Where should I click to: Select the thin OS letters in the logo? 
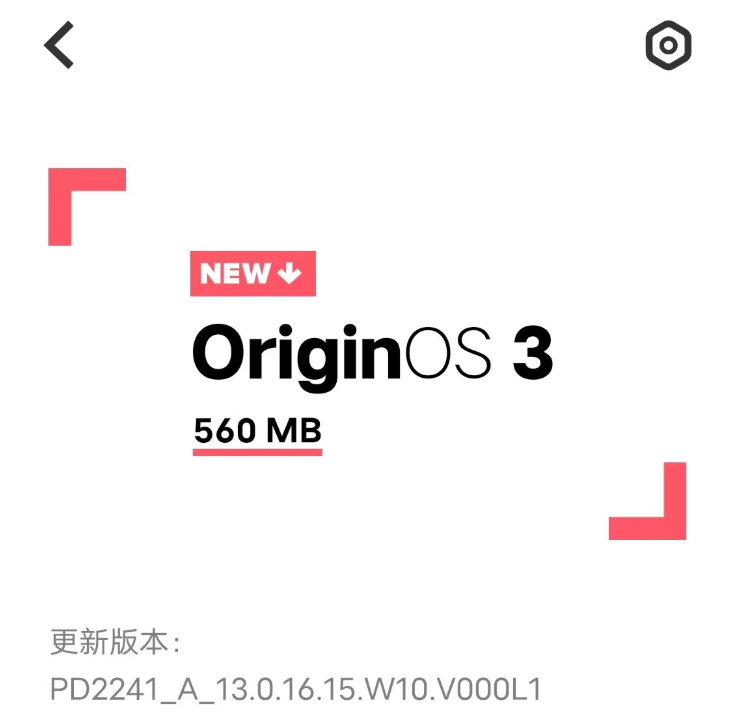click(x=448, y=352)
